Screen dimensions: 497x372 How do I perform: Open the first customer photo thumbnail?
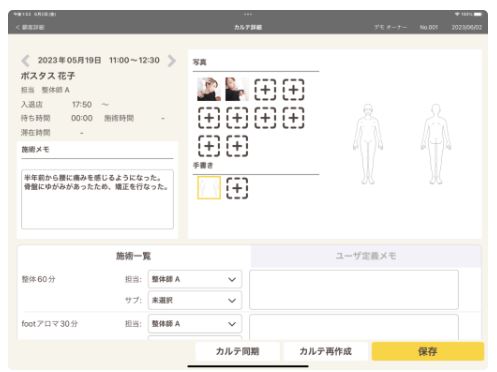coord(209,89)
